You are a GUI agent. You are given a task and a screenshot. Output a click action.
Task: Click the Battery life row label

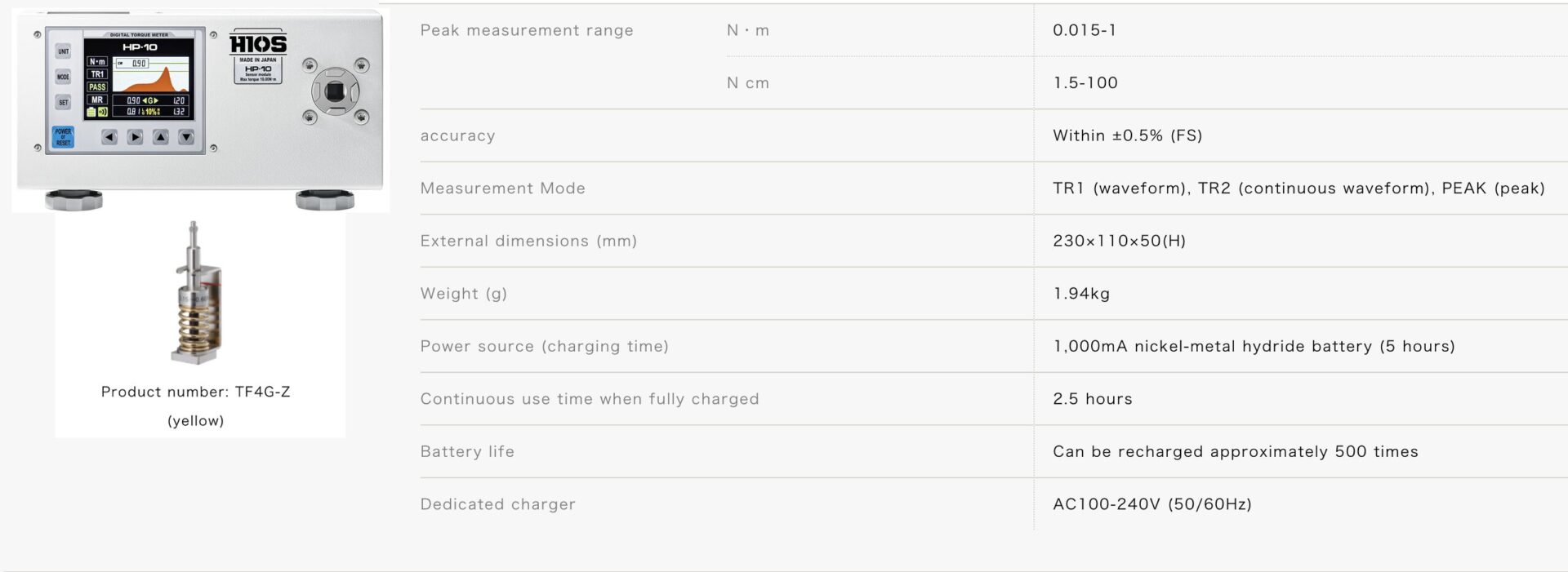pos(467,452)
